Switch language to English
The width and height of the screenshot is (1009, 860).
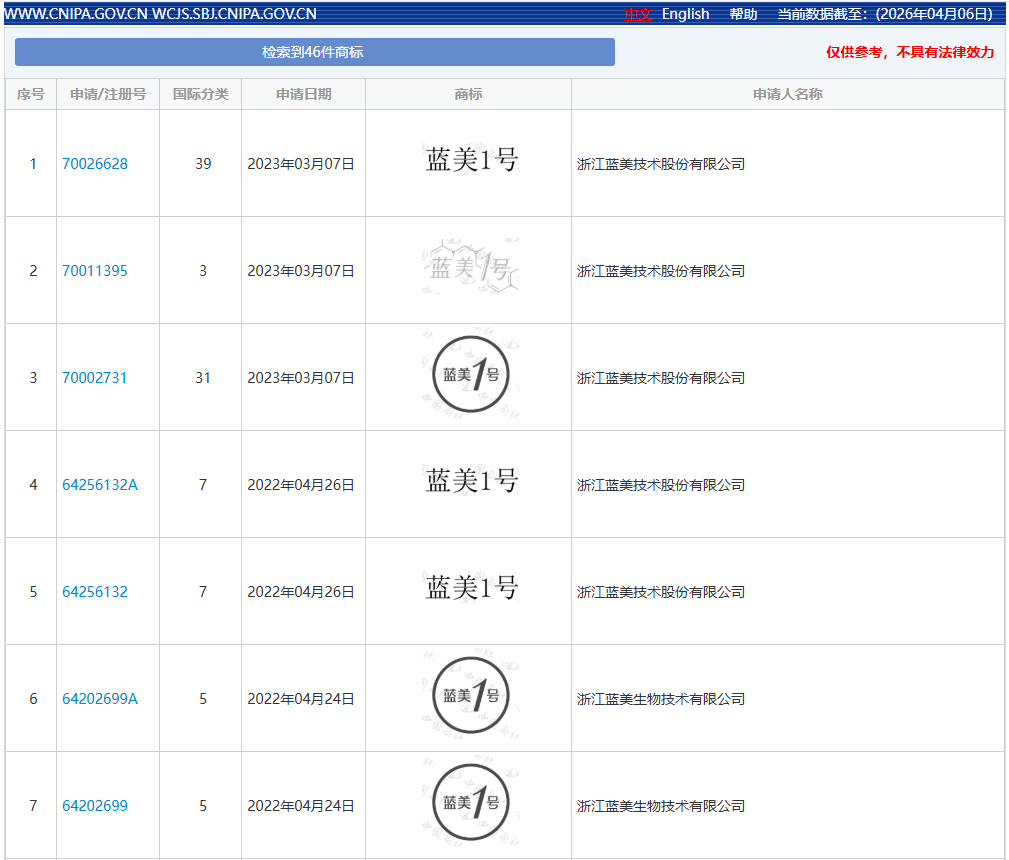[x=685, y=14]
